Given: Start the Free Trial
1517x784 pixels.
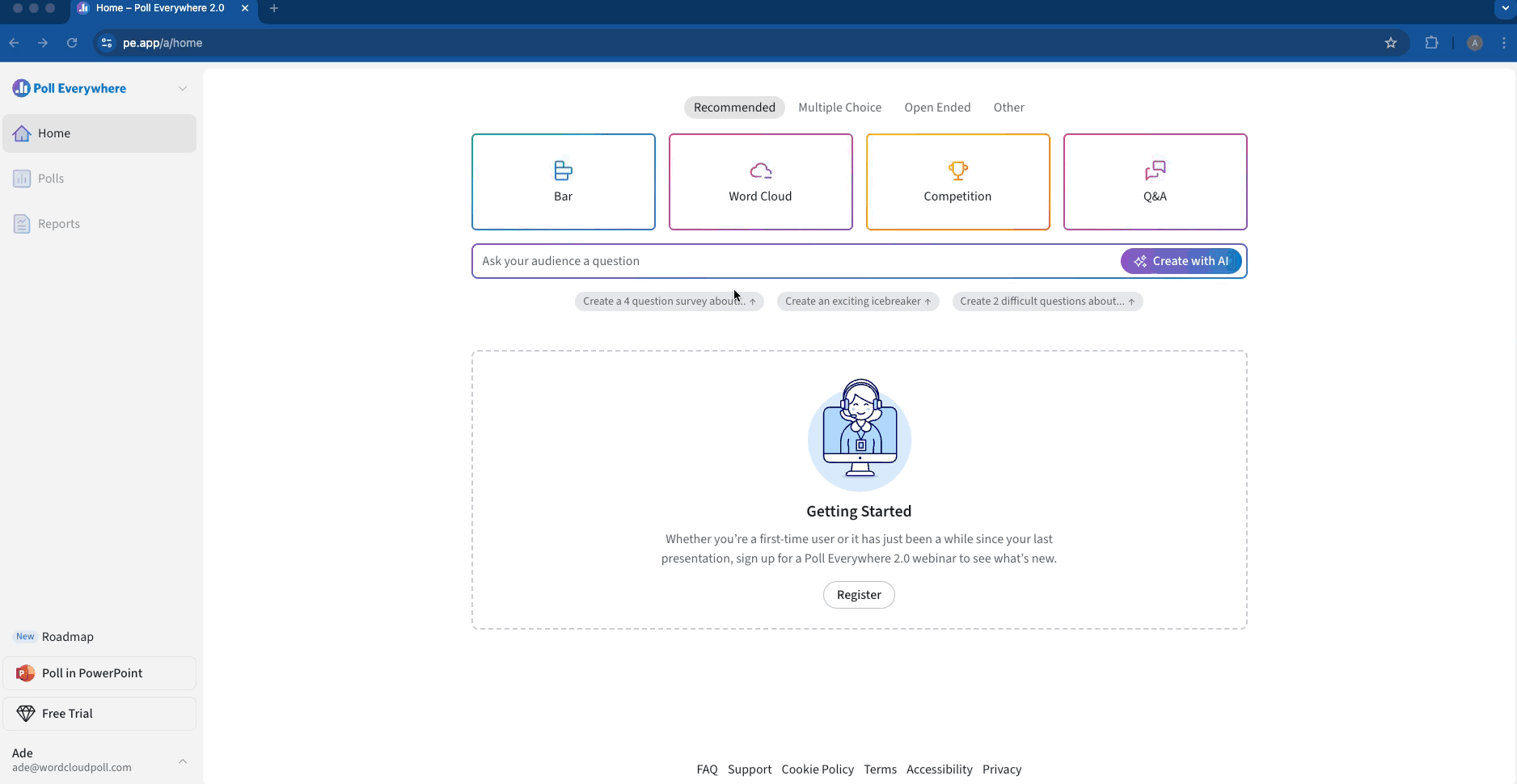Looking at the screenshot, I should click(99, 714).
